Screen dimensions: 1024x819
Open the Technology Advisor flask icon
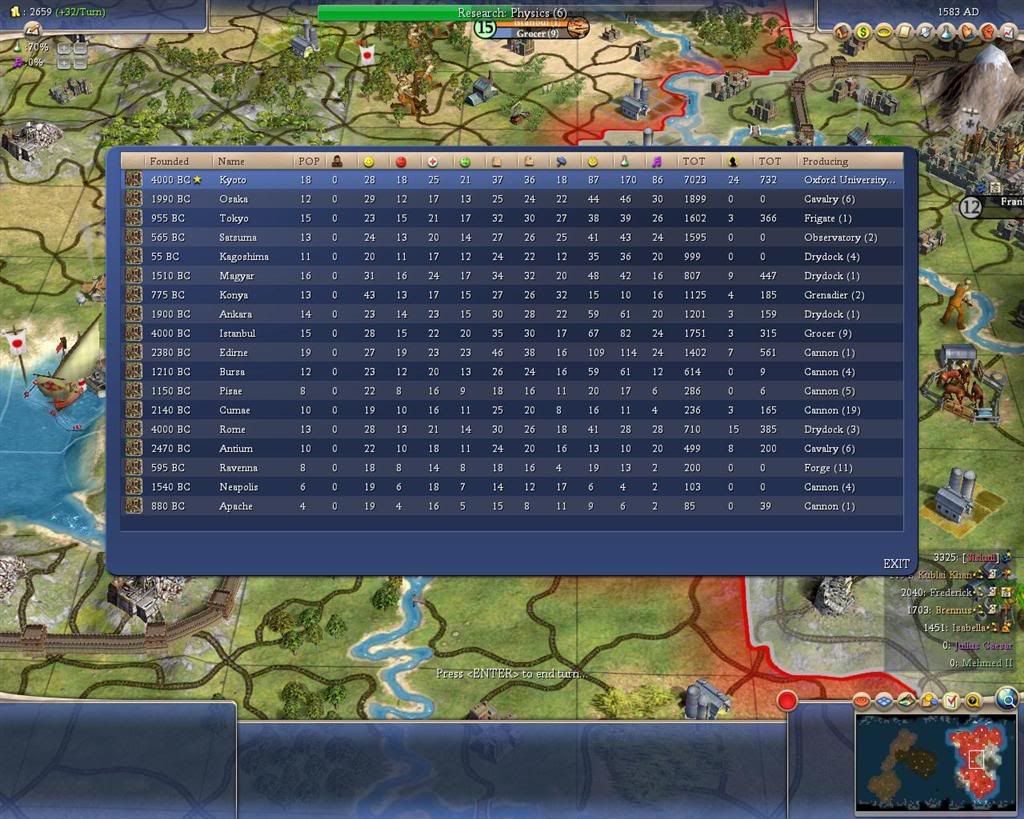point(946,32)
